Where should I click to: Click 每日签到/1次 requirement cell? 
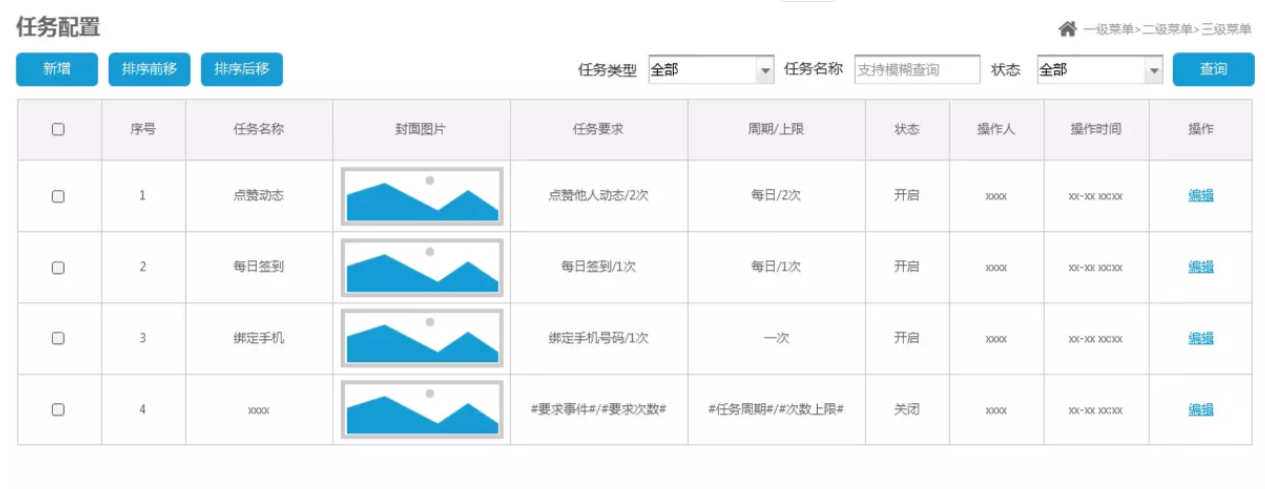[598, 267]
